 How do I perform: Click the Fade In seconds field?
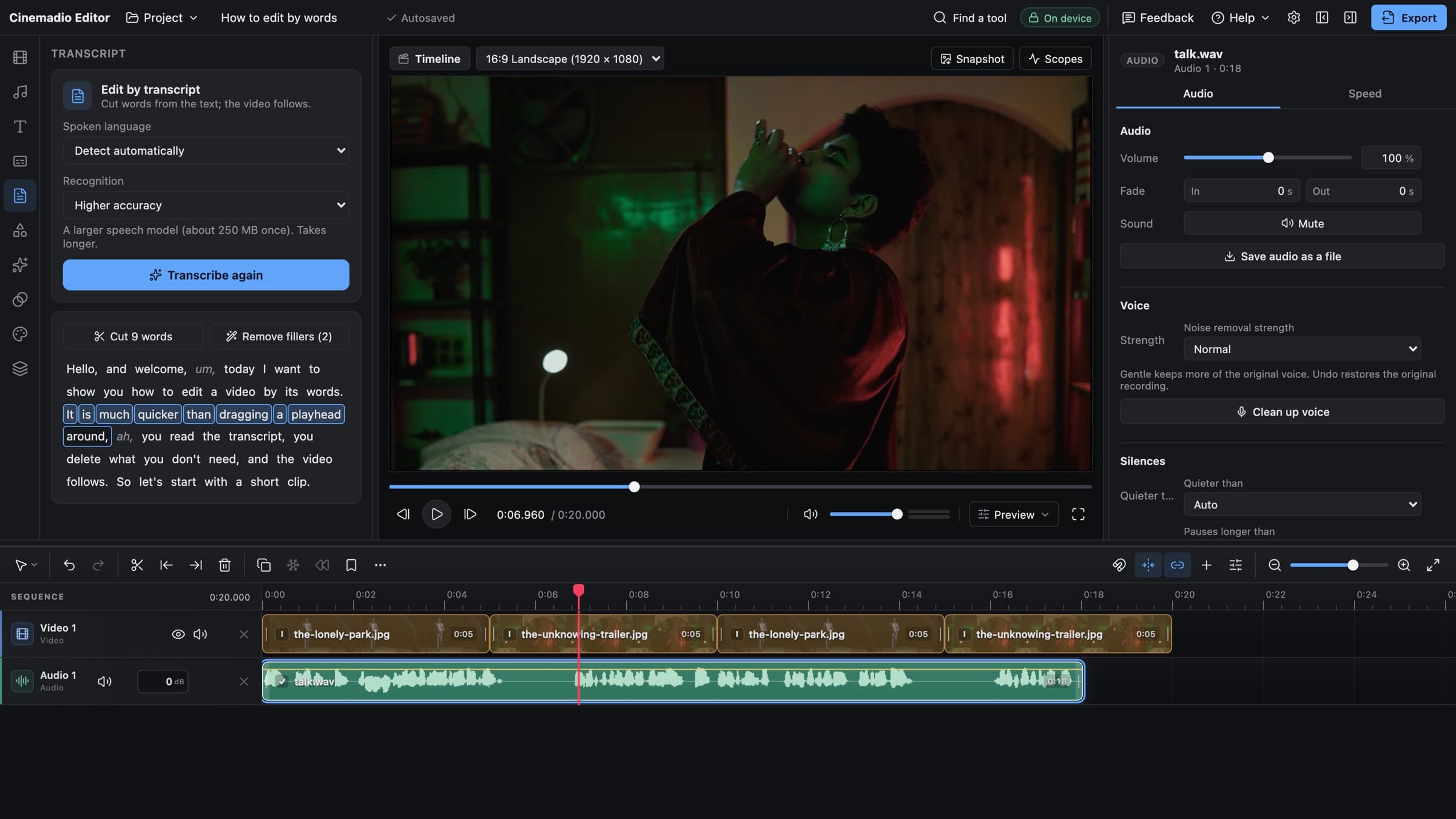(x=1241, y=191)
